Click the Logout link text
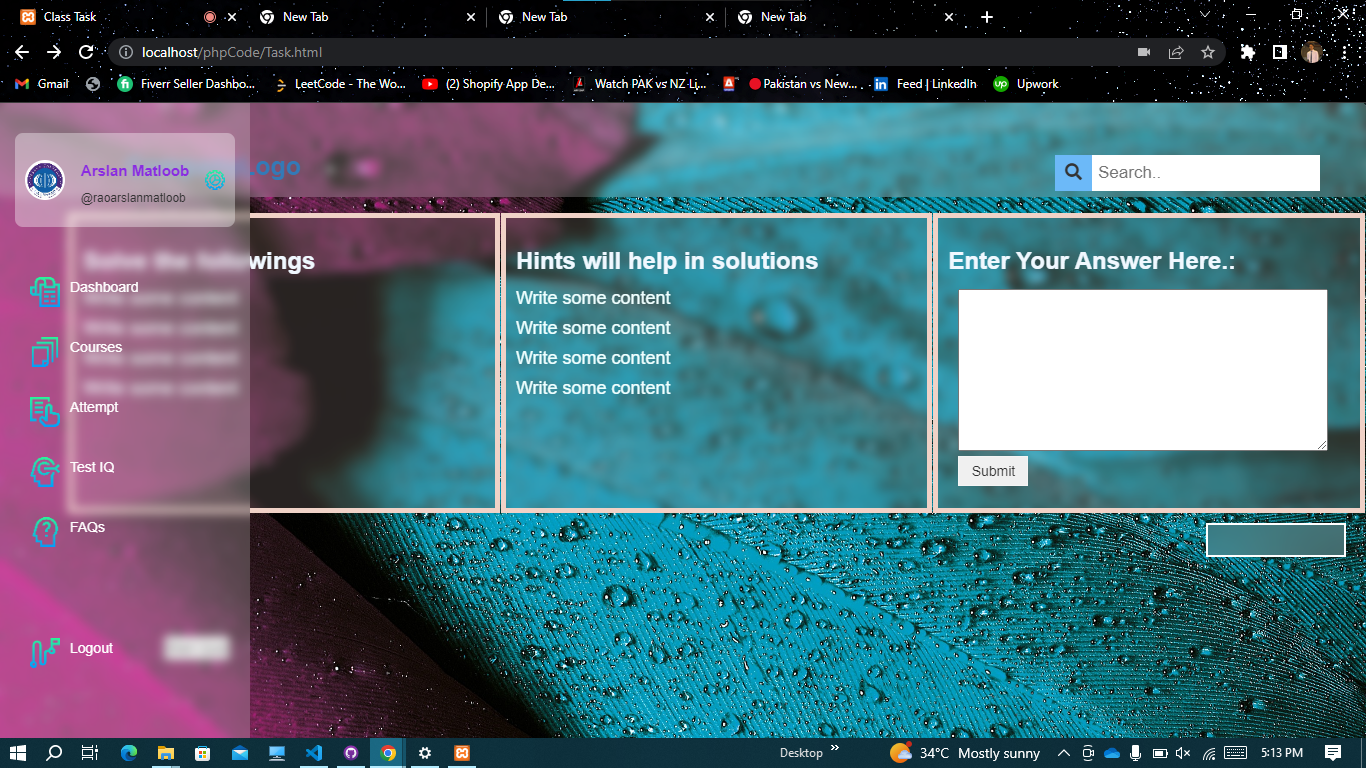This screenshot has width=1366, height=768. tap(91, 648)
